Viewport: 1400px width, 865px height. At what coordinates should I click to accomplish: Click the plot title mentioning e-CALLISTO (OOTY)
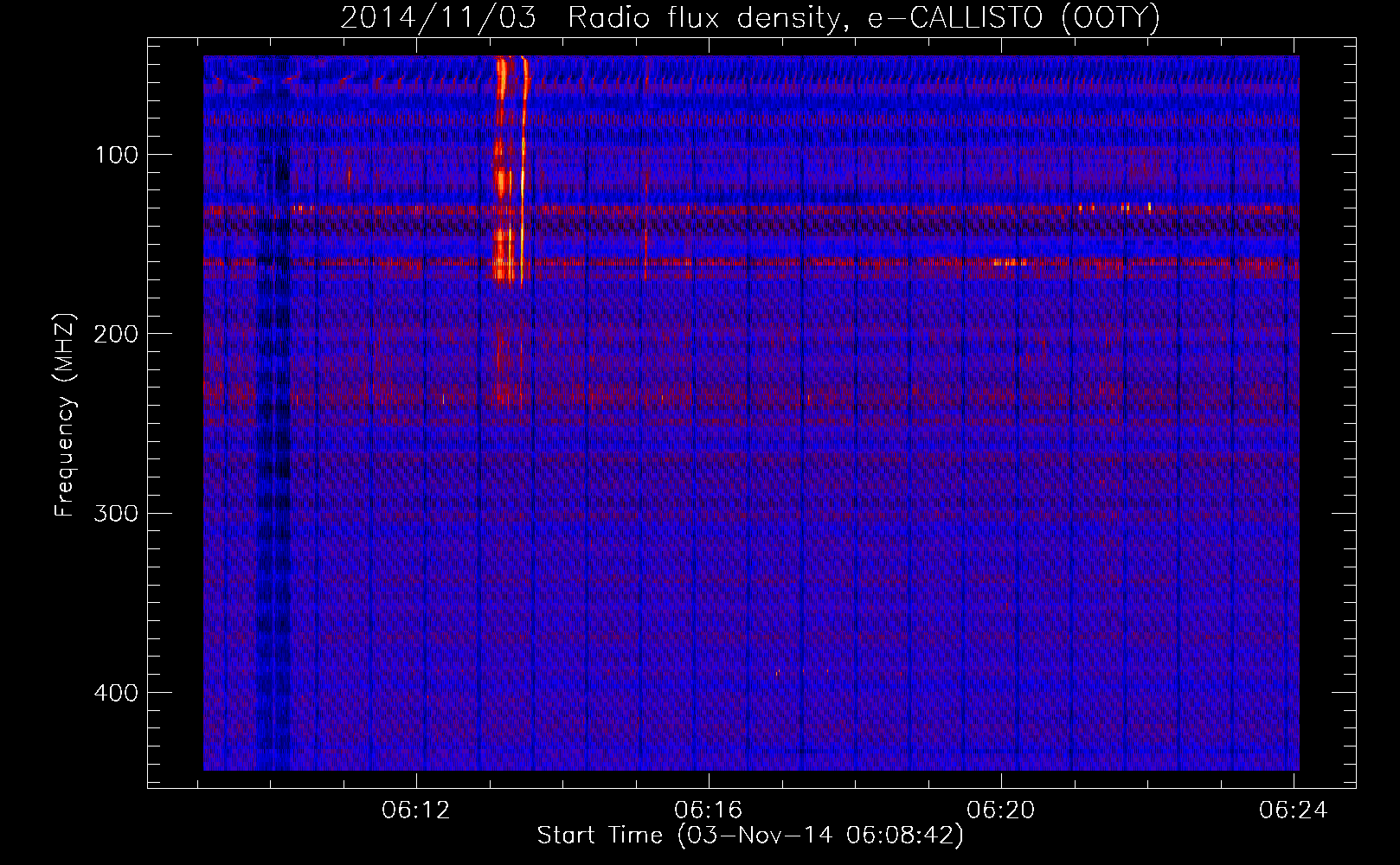[x=749, y=17]
